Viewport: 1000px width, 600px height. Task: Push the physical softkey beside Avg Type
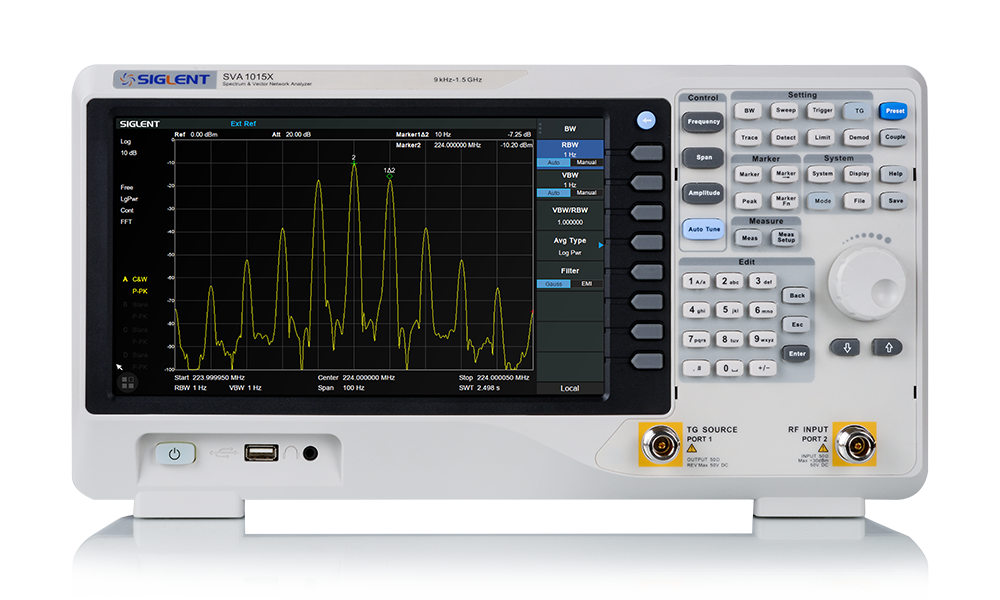click(x=647, y=242)
